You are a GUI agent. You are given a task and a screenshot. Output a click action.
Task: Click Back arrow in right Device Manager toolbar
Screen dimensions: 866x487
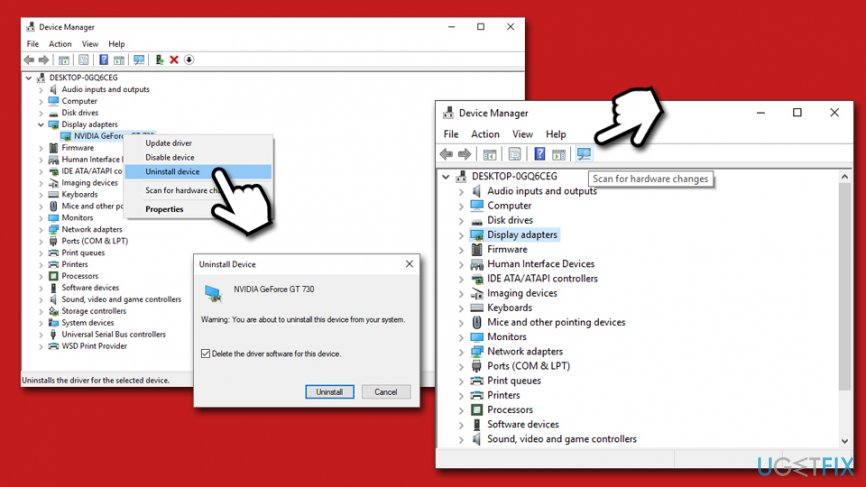pos(446,154)
